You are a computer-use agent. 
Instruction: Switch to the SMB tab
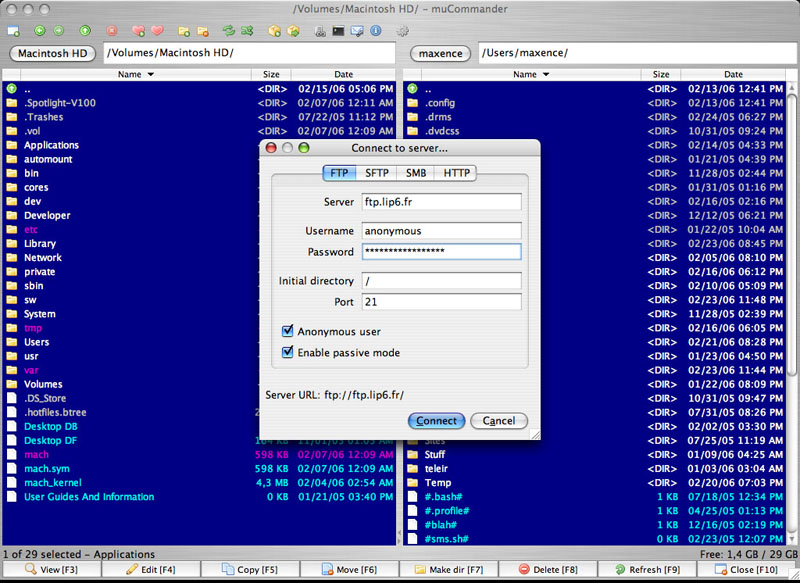tap(416, 173)
